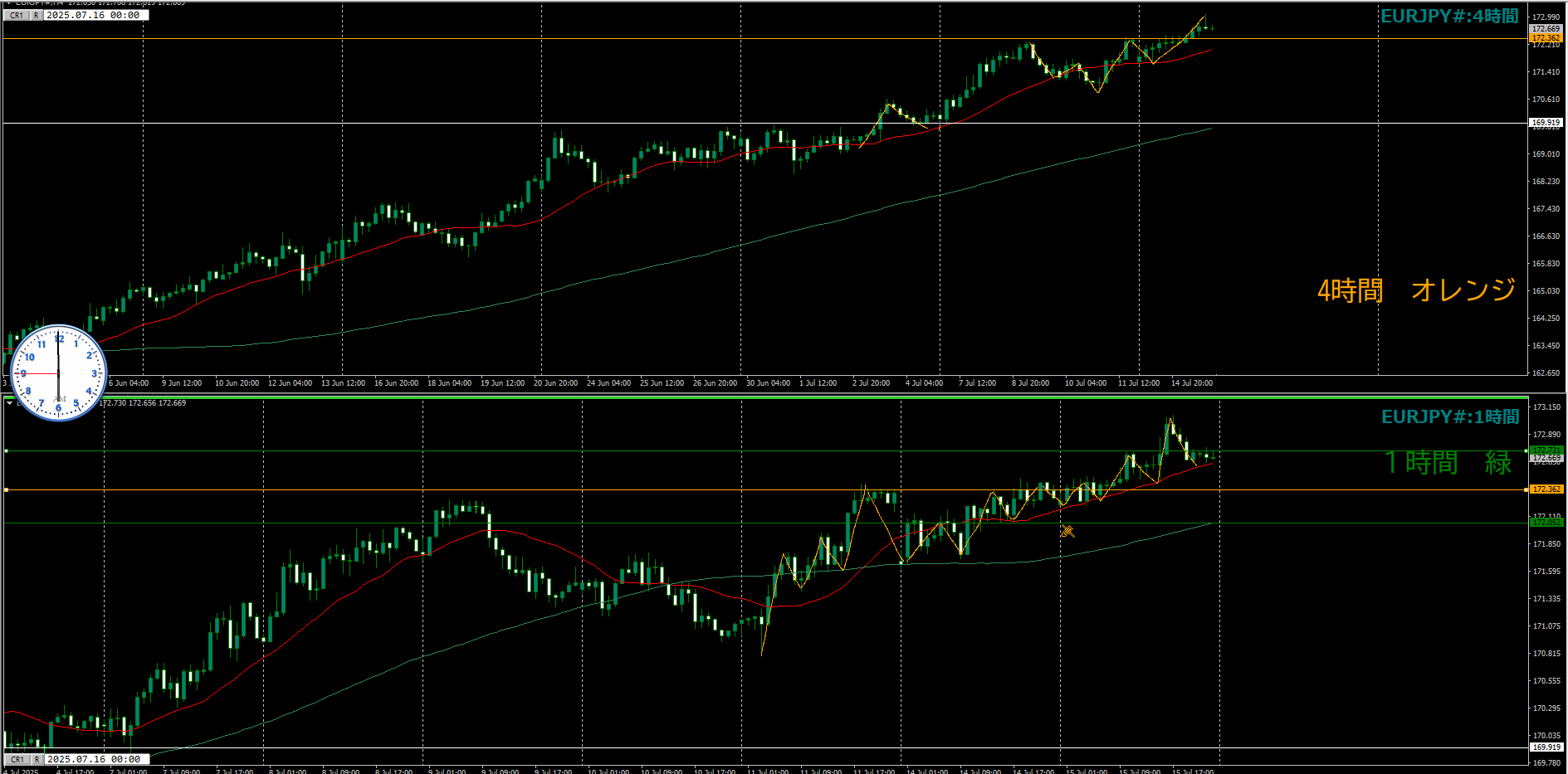Click the white handle at the left end of the upper green line in the lower chart
Screen dimensions: 1568x774
click(6, 450)
